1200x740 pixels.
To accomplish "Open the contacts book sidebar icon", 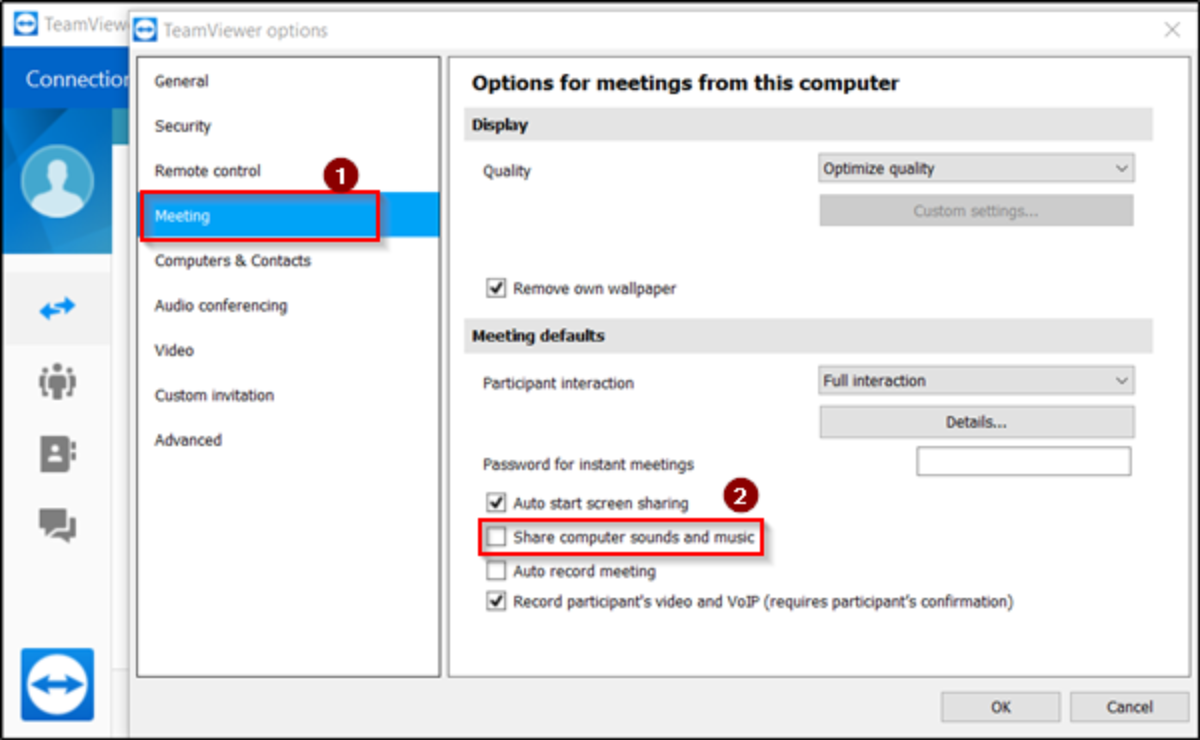I will (x=57, y=454).
